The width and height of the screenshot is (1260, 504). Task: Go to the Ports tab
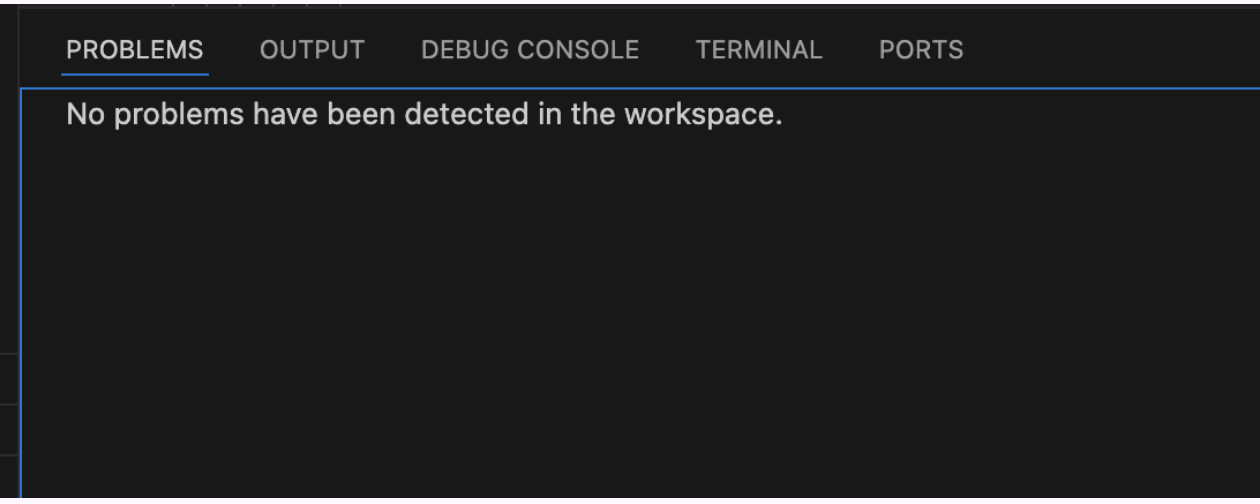tap(921, 50)
